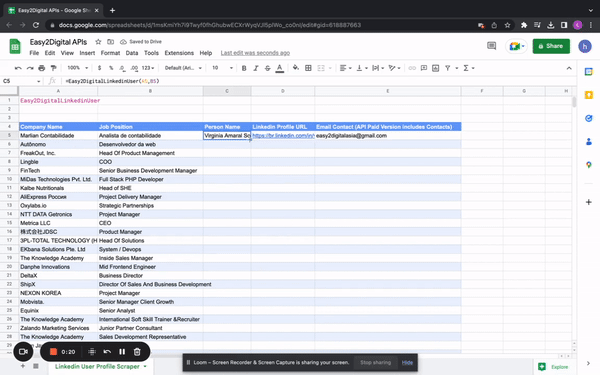Toggle strikethrough formatting
This screenshot has width=600, height=375.
[267, 68]
